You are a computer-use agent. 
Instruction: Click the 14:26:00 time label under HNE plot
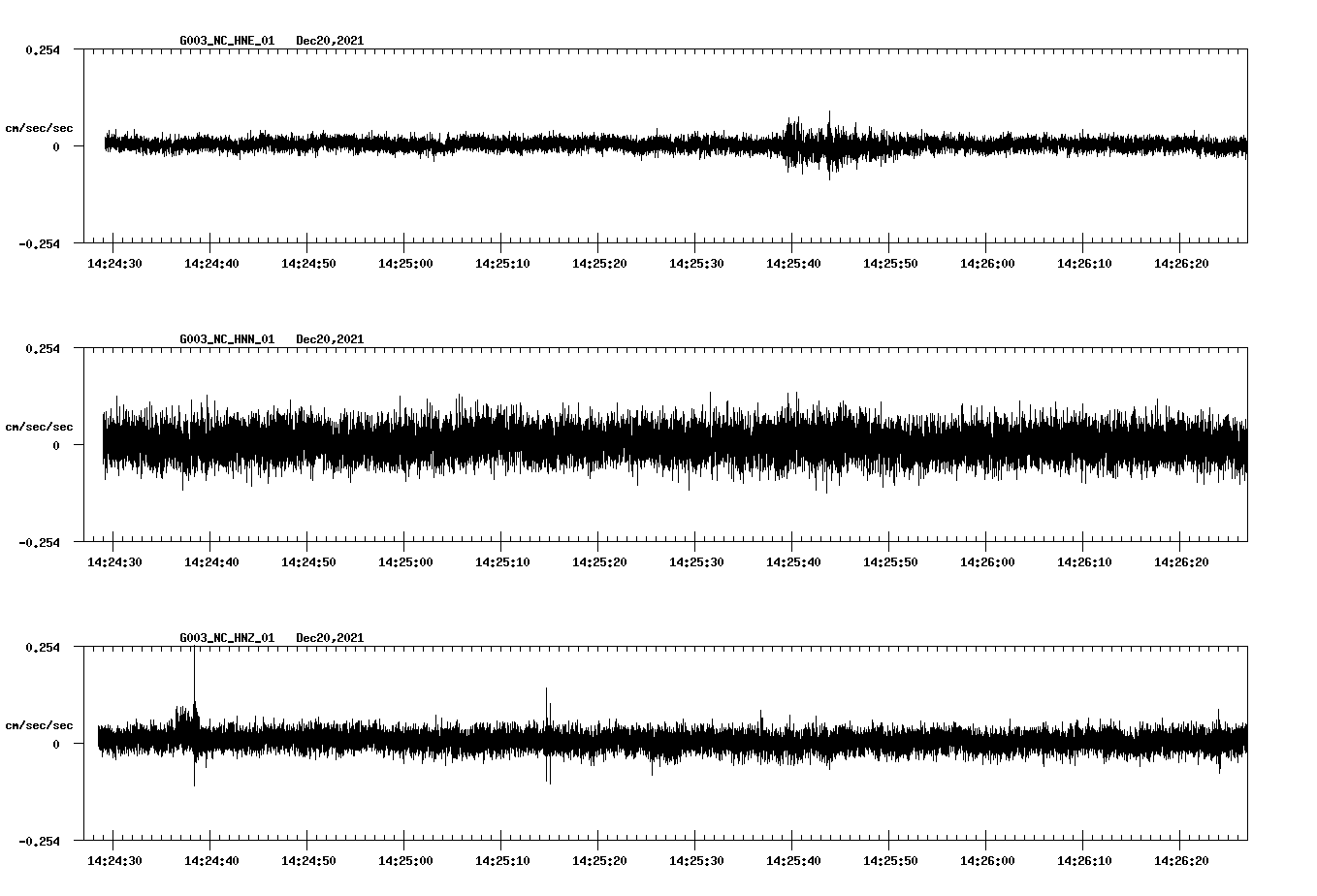click(987, 263)
